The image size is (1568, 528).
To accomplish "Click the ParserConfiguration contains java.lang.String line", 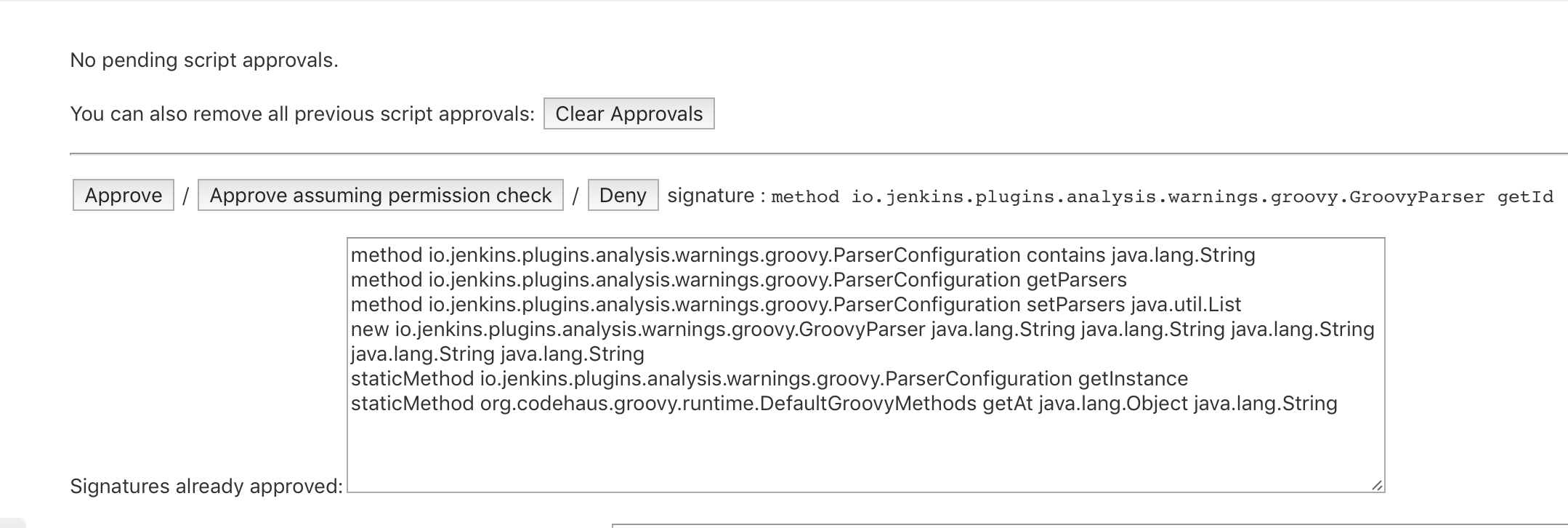I will click(x=803, y=255).
